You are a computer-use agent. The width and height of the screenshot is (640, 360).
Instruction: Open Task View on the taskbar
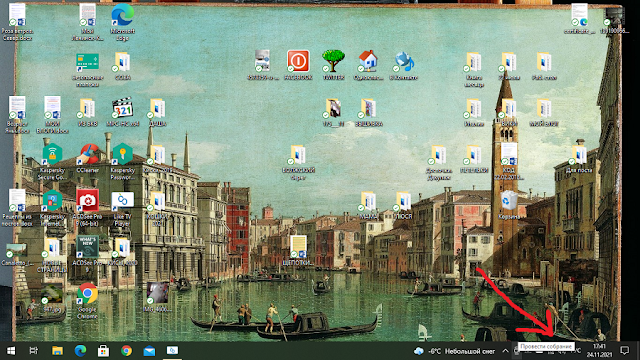(x=34, y=351)
